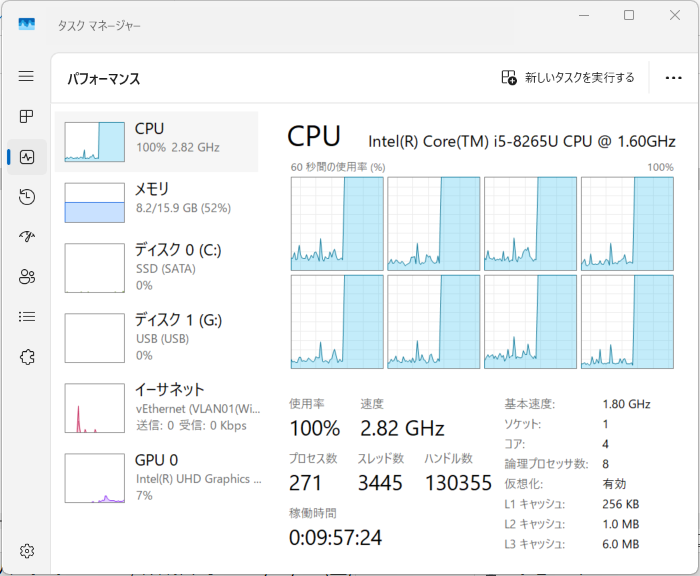The height and width of the screenshot is (576, 700).
Task: Select ディスク 0 (C:) resource entry
Action: [x=157, y=267]
